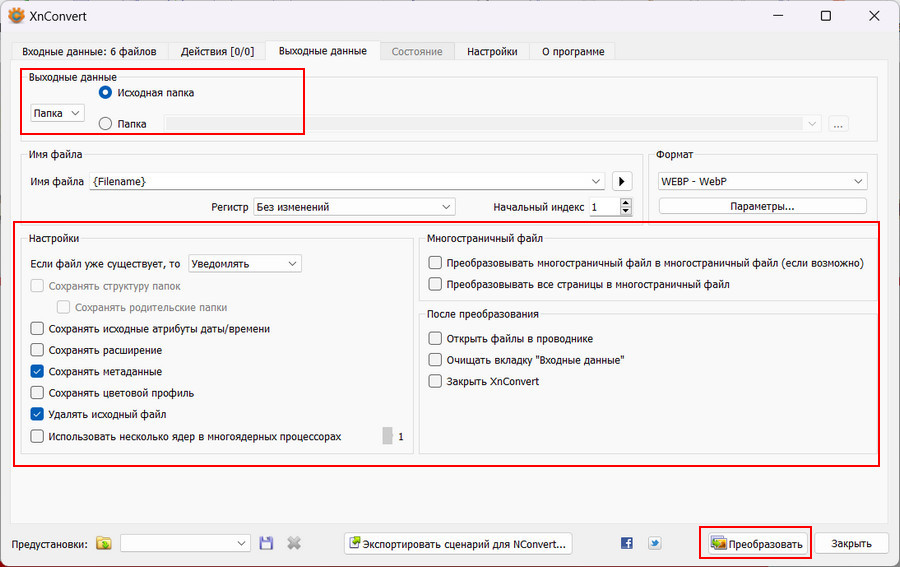Open the Twitter share icon

tap(654, 543)
